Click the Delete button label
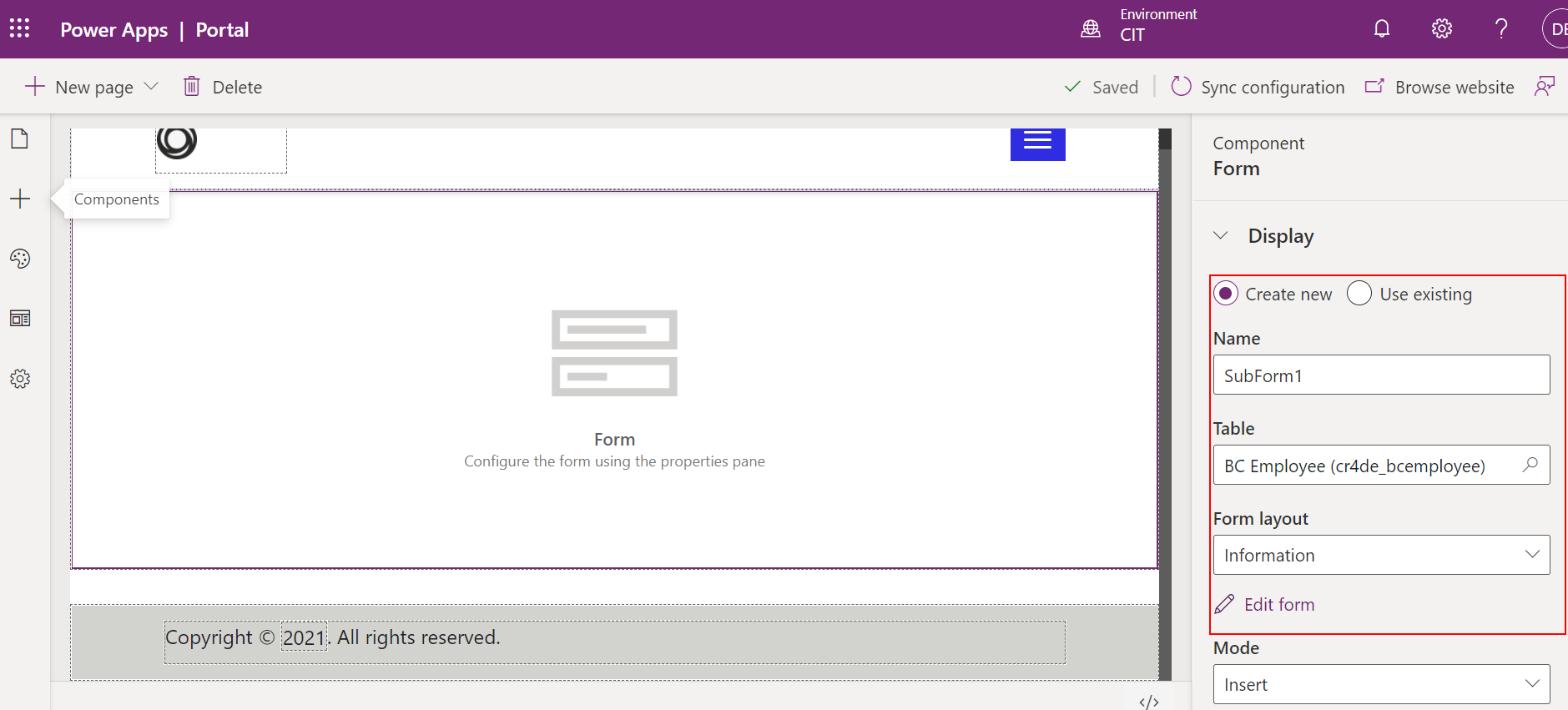Image resolution: width=1568 pixels, height=710 pixels. (x=237, y=87)
